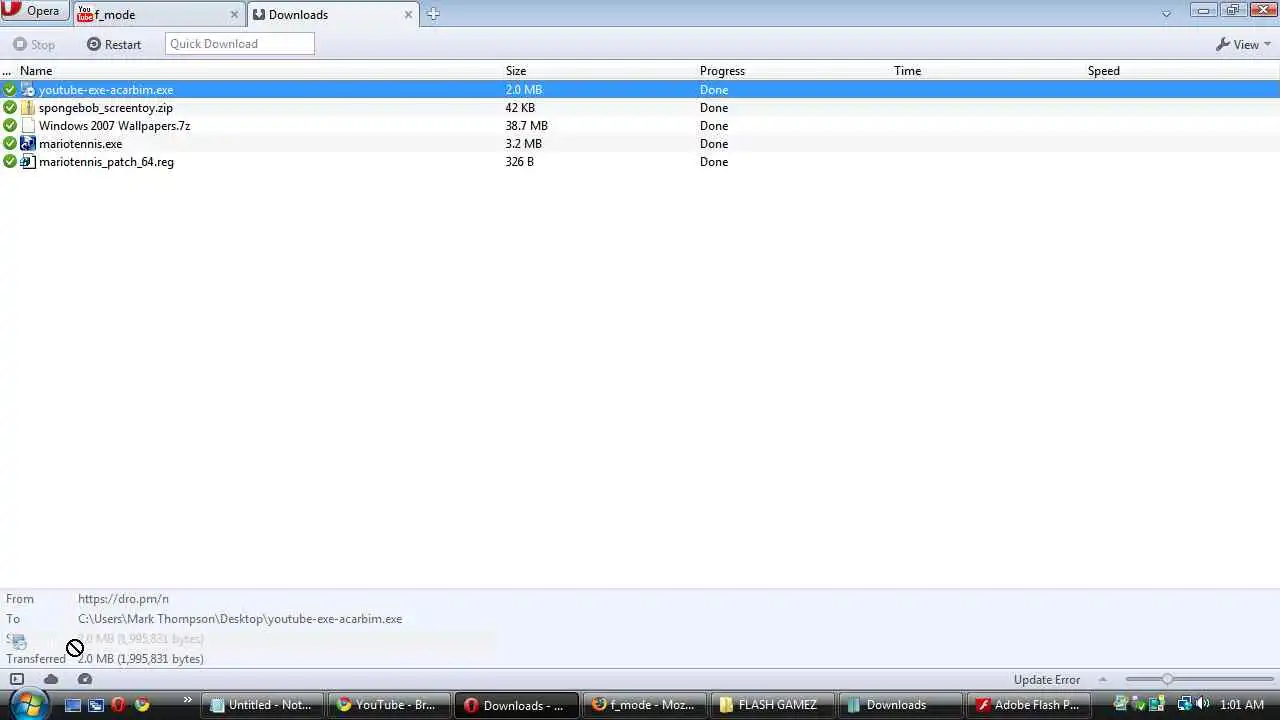Click the status column header with dots

pos(7,71)
